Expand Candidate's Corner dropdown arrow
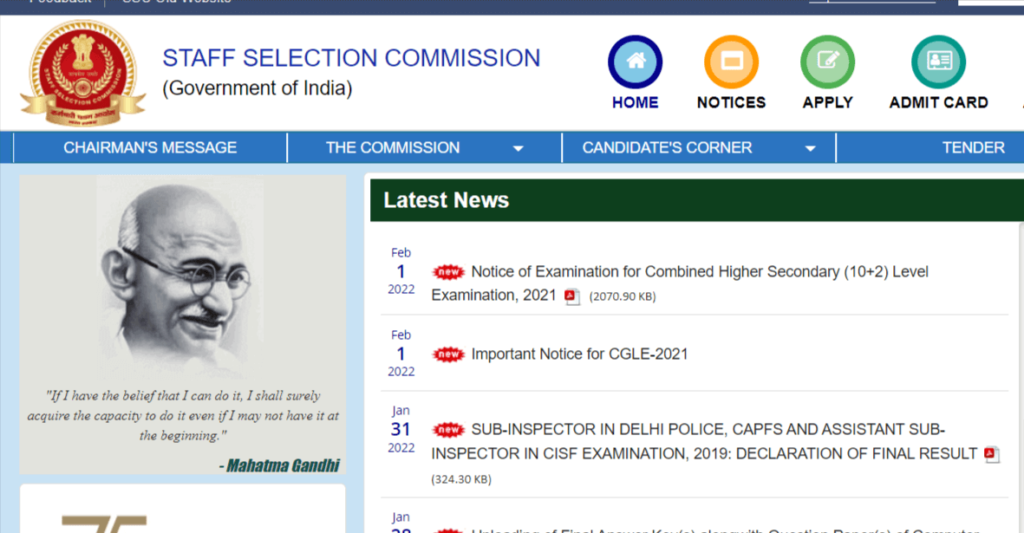 point(810,148)
